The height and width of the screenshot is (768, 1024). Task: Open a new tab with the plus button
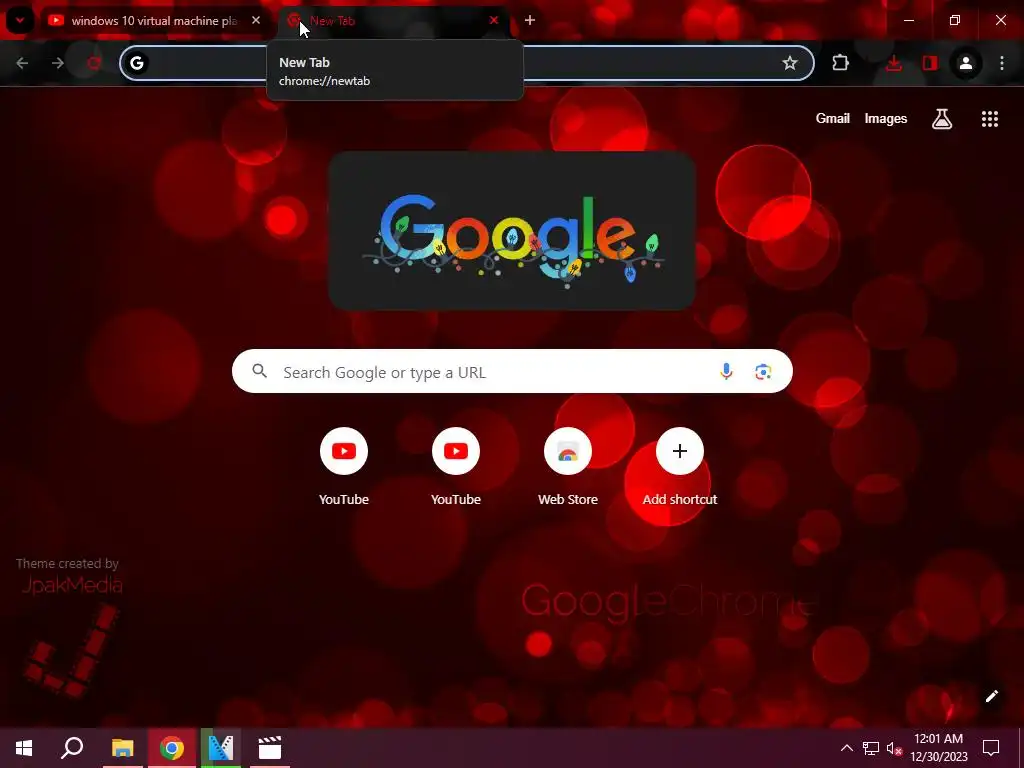pos(530,21)
